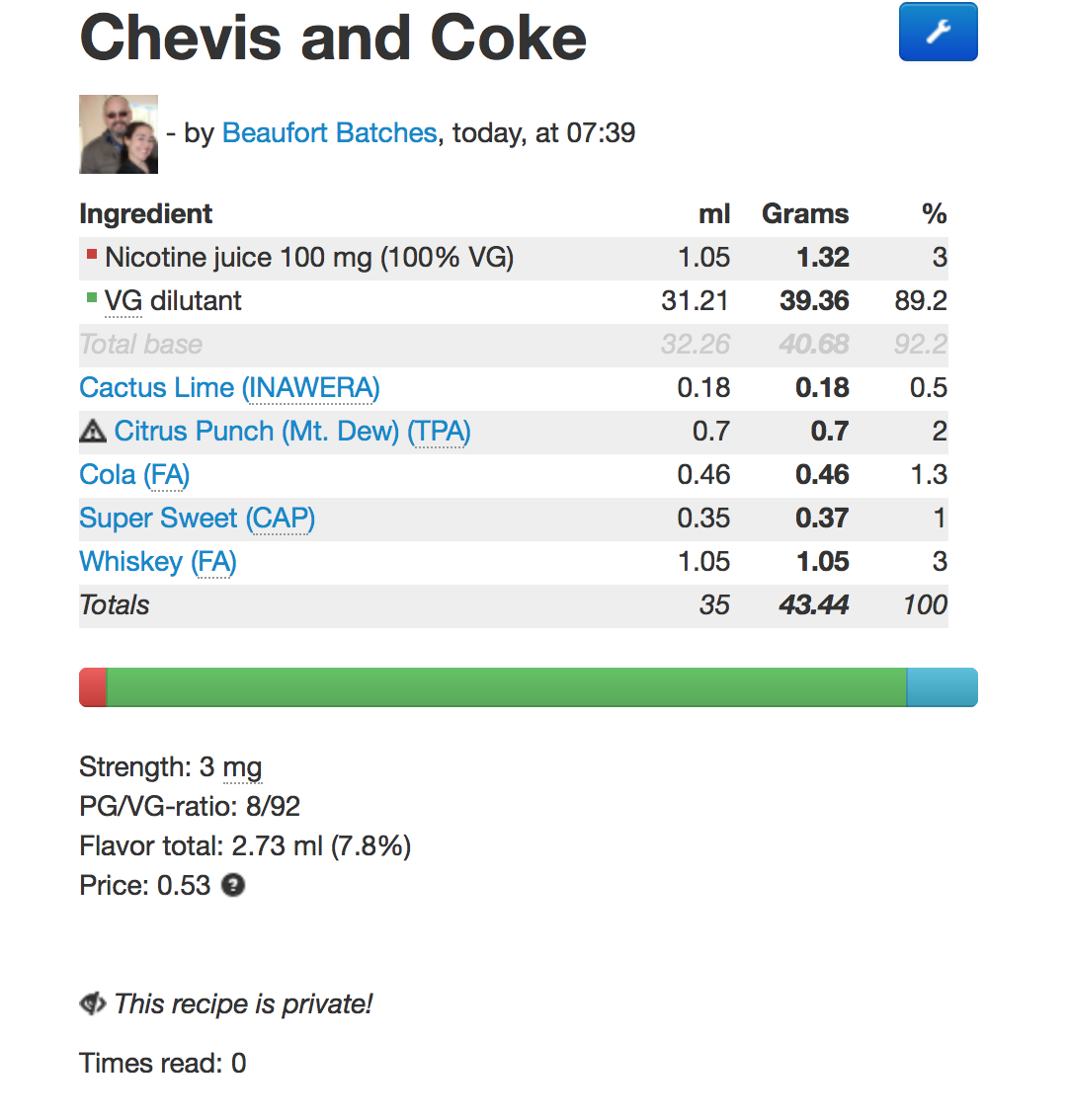Open the Whiskey (FA) flavor link
Image resolution: width=1067 pixels, height=1120 pixels.
[x=158, y=562]
